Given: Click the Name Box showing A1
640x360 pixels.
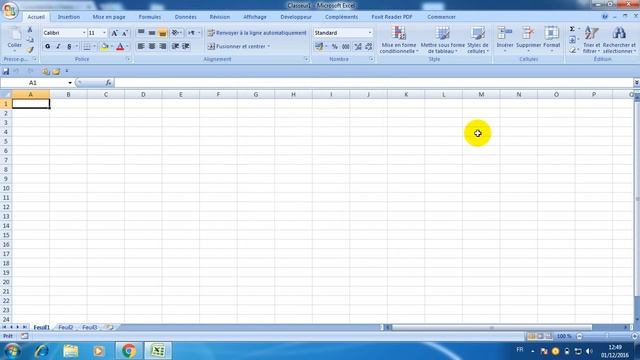Looking at the screenshot, I should [x=33, y=83].
